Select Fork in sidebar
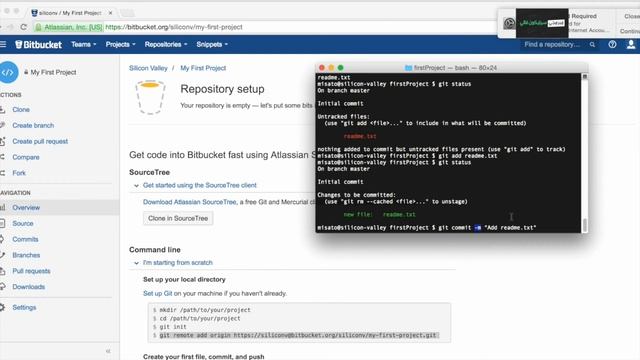 [19, 173]
